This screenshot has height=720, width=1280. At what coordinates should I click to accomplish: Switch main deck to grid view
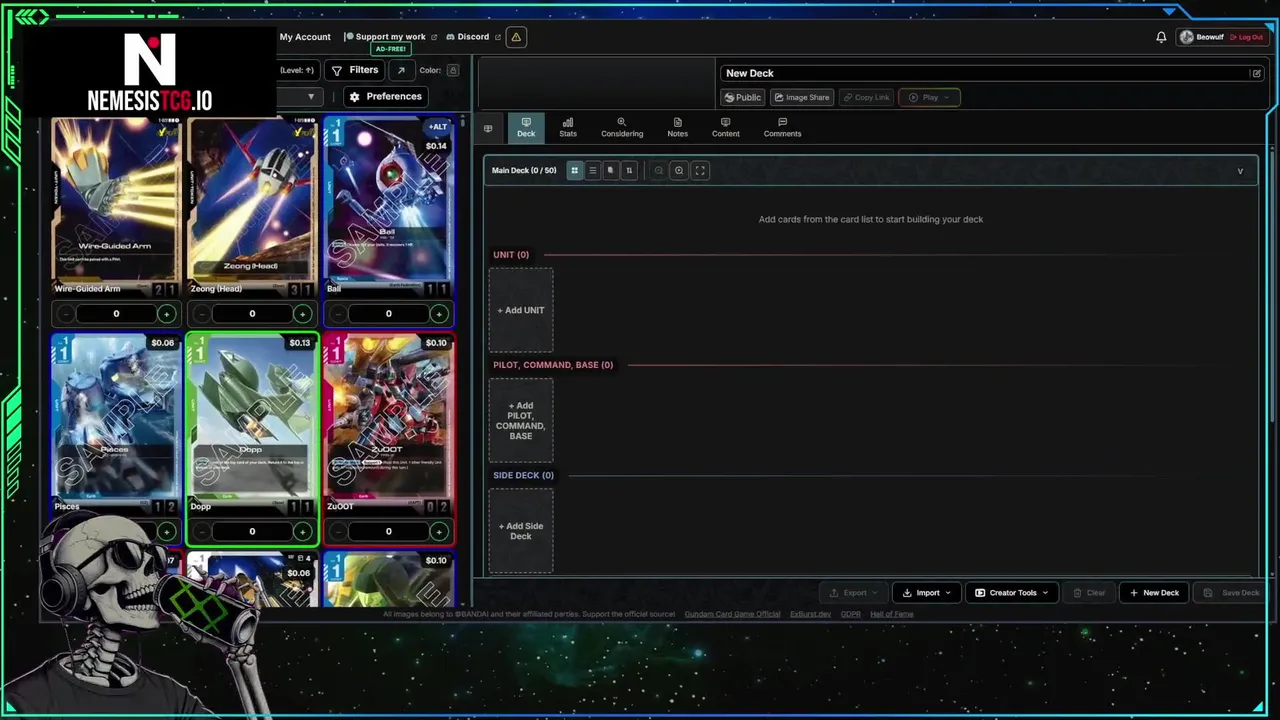click(574, 171)
